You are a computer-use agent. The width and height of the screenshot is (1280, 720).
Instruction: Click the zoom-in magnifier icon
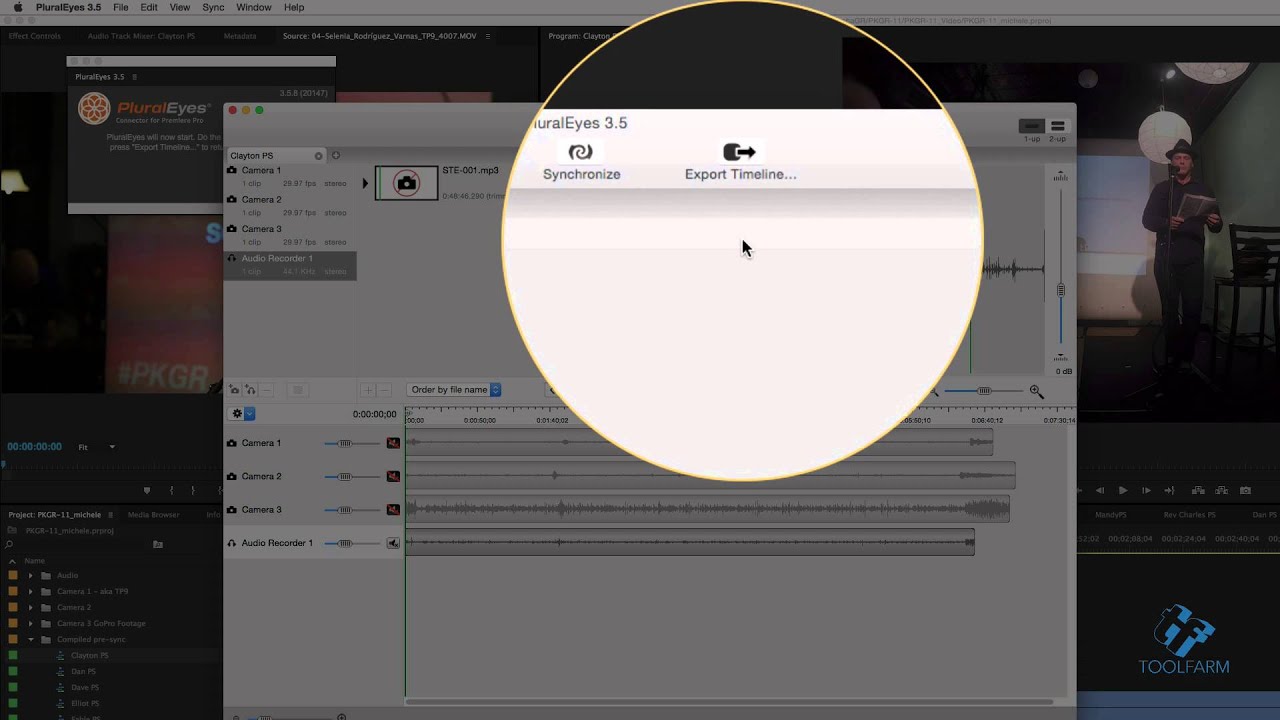click(1036, 392)
